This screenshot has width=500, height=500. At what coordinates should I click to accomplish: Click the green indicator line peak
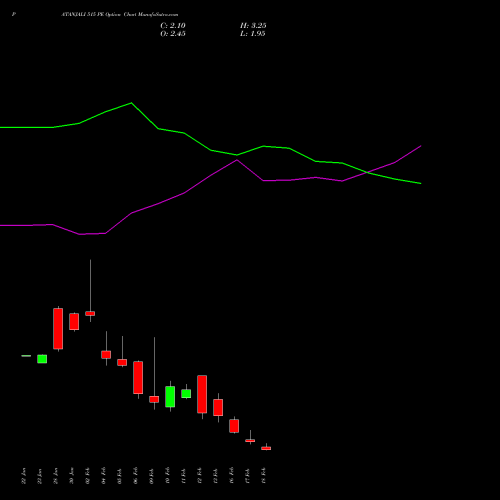click(131, 103)
